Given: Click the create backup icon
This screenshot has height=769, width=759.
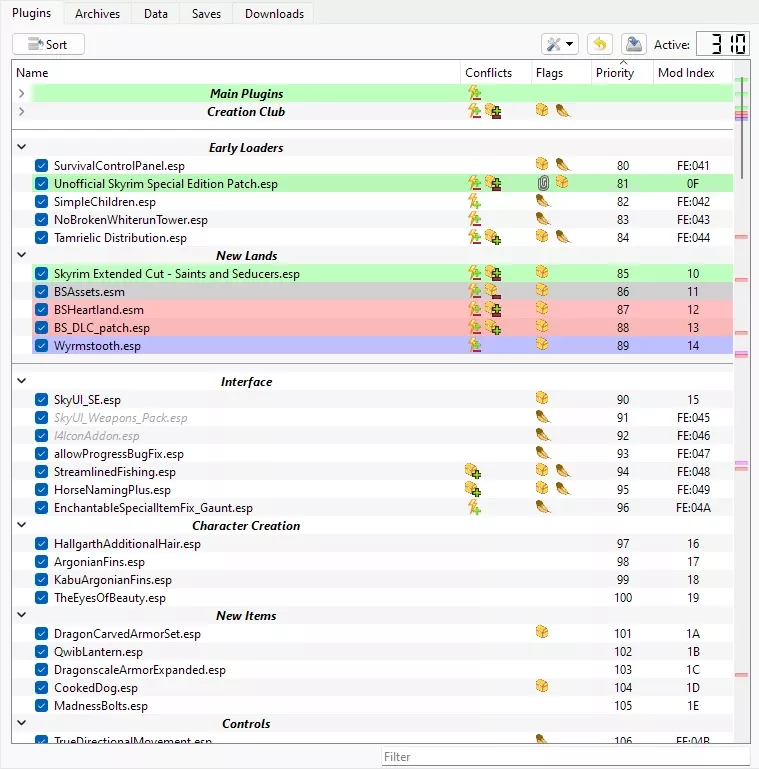Looking at the screenshot, I should point(633,45).
